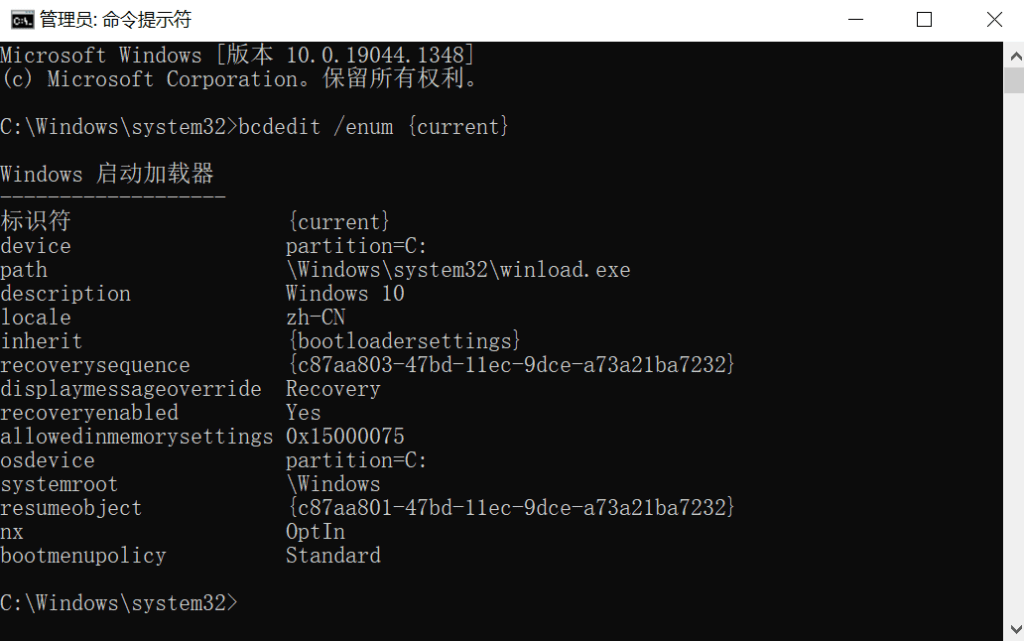Click the Windows 启动加载器 heading
The image size is (1024, 641).
tap(107, 174)
